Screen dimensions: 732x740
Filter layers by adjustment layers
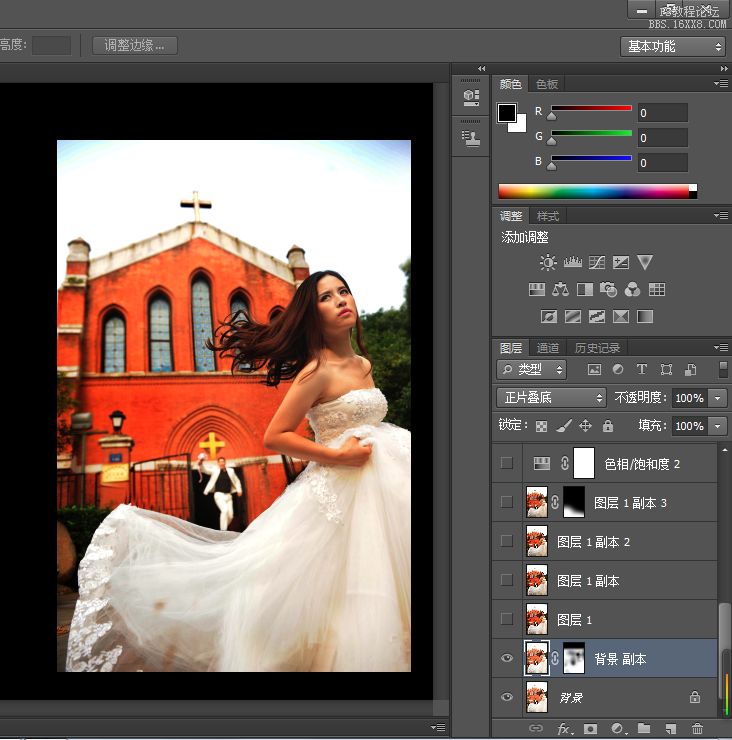[x=618, y=370]
